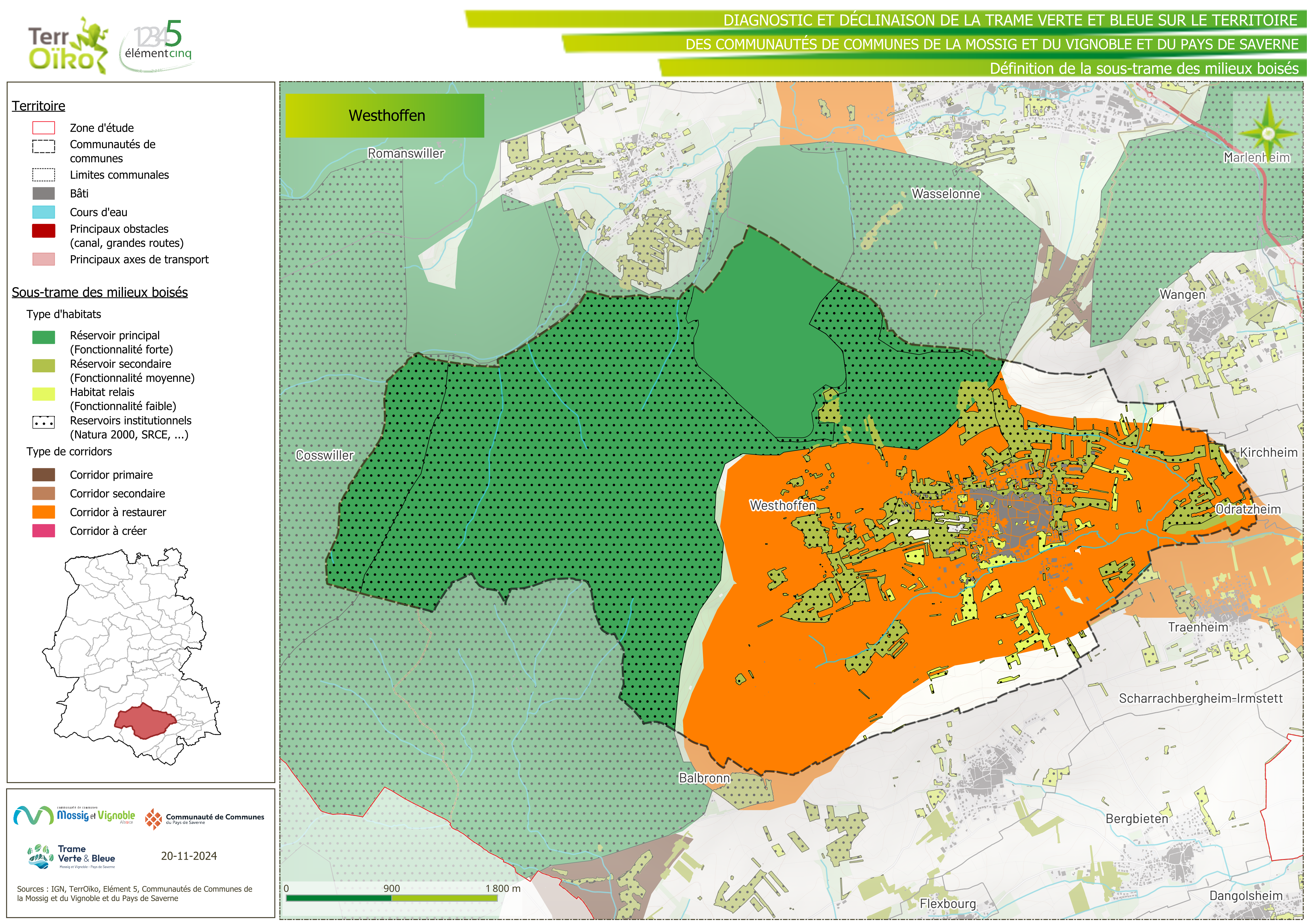Click the Corridor à créer pink swatch
The width and height of the screenshot is (1307, 924).
tap(44, 531)
